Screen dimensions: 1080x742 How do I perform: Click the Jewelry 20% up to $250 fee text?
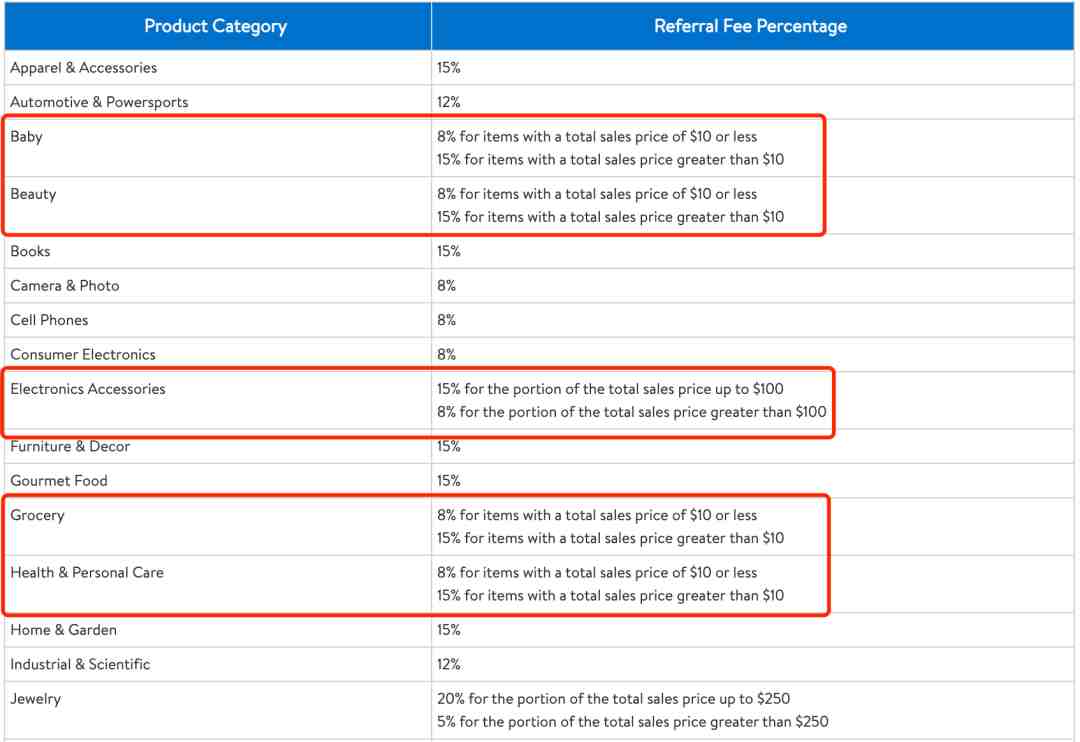tap(613, 699)
